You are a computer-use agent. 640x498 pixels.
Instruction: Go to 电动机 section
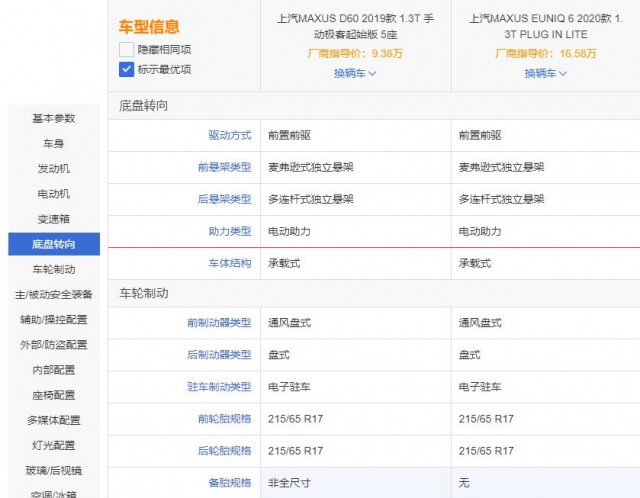click(x=54, y=194)
